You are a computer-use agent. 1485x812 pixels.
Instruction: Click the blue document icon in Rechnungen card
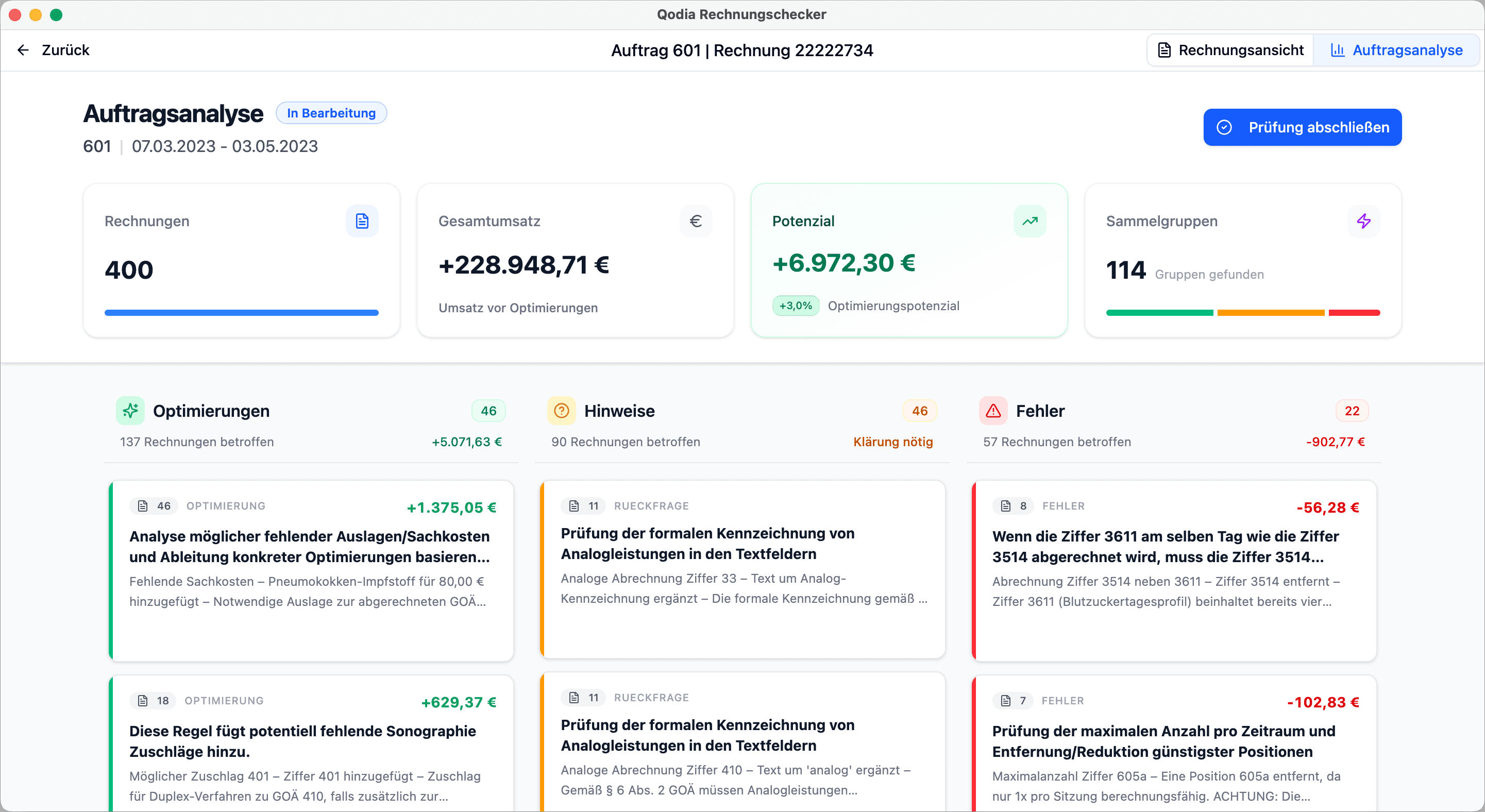coord(362,222)
